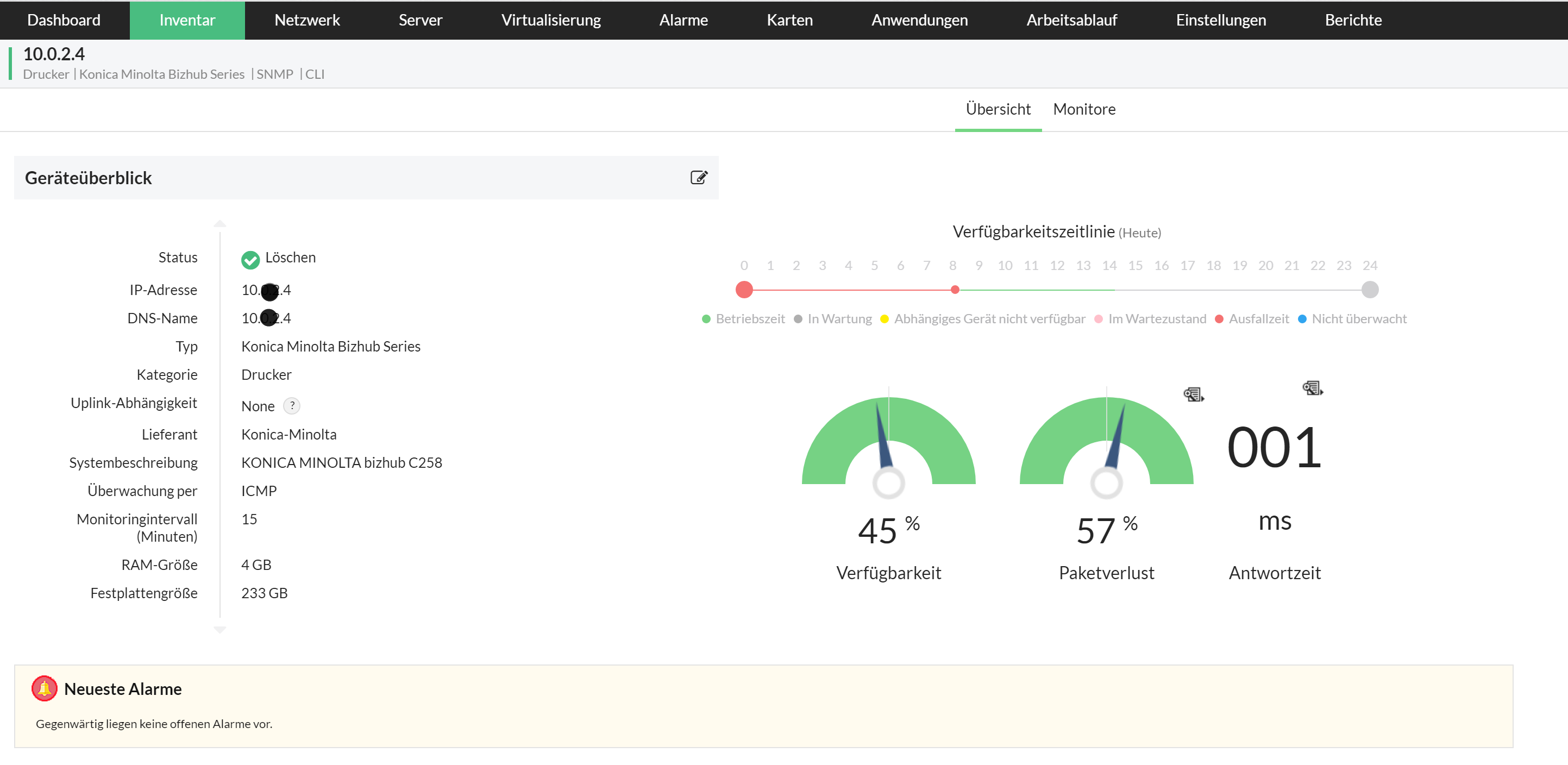This screenshot has height=765, width=1568.
Task: Click Drucker category in header breadcrumb
Action: (46, 74)
